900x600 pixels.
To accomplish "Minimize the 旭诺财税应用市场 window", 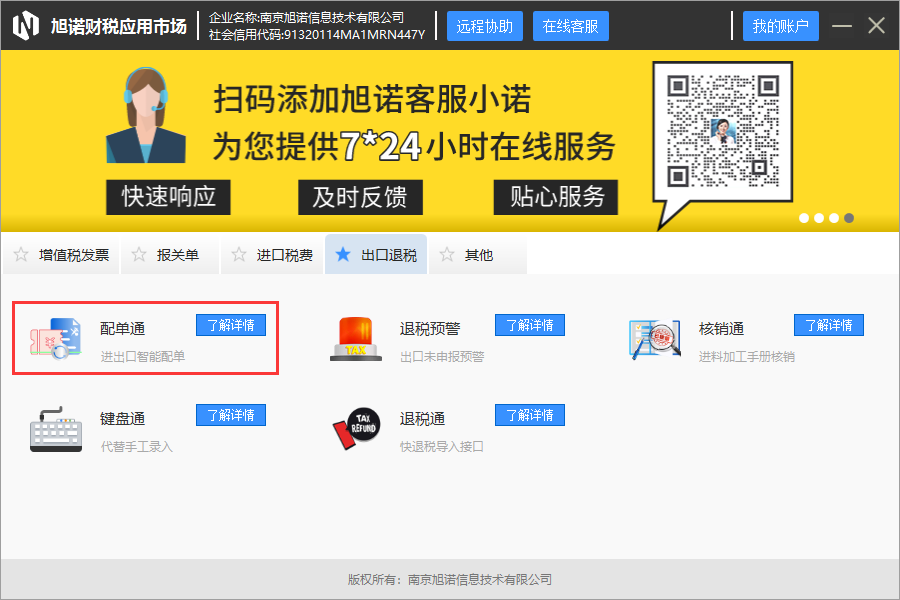I will point(841,26).
